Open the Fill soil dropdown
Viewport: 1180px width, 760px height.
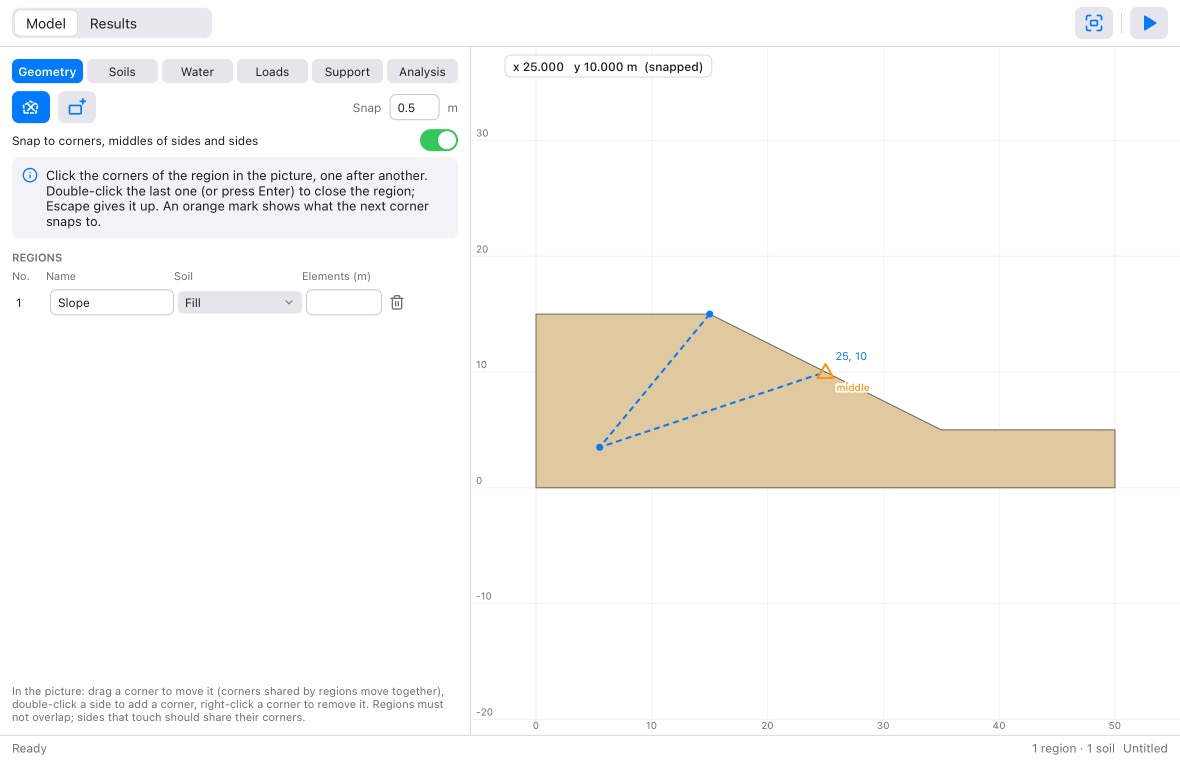239,302
